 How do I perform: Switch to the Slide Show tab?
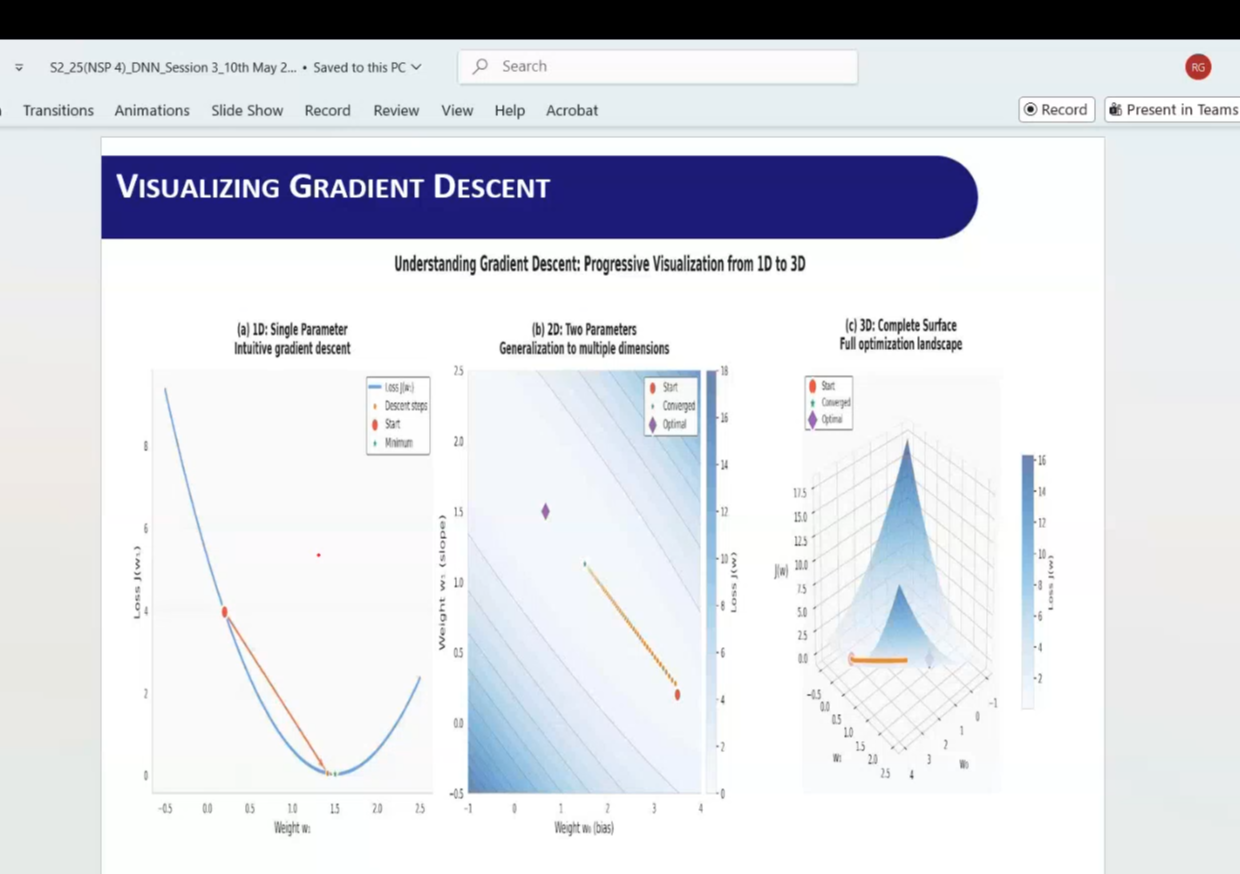[247, 110]
